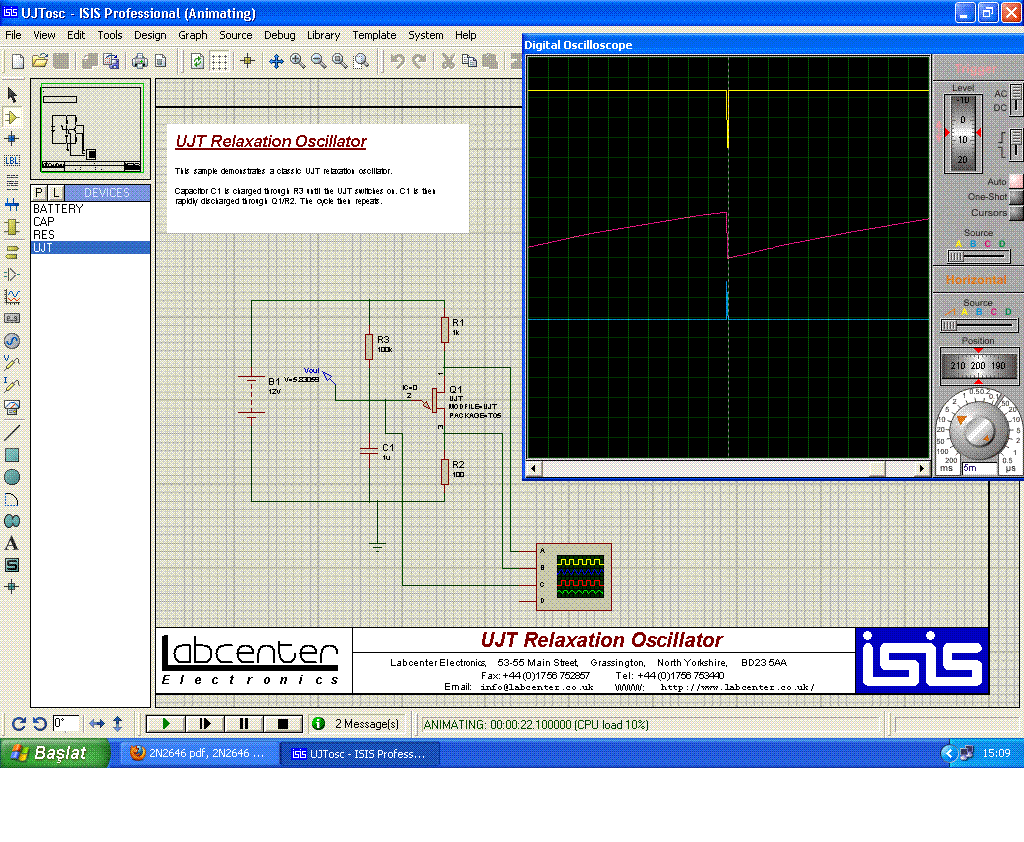Open the Debug menu
The height and width of the screenshot is (842, 1024).
pos(280,35)
